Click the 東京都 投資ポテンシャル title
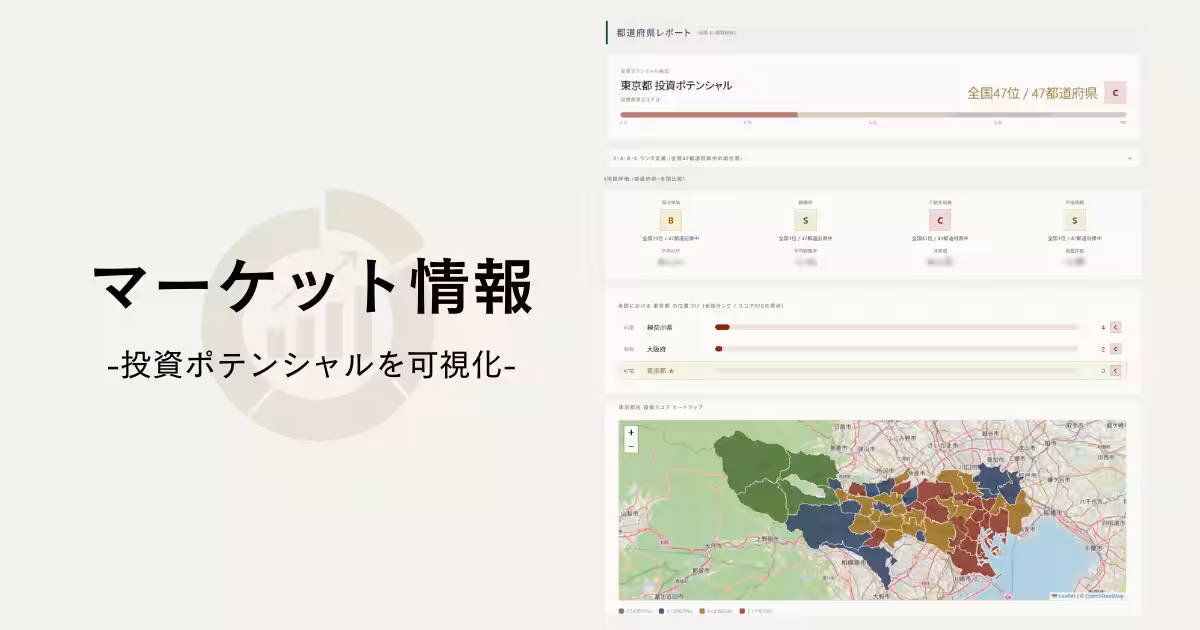Screen dimensions: 1200x630 pos(676,86)
